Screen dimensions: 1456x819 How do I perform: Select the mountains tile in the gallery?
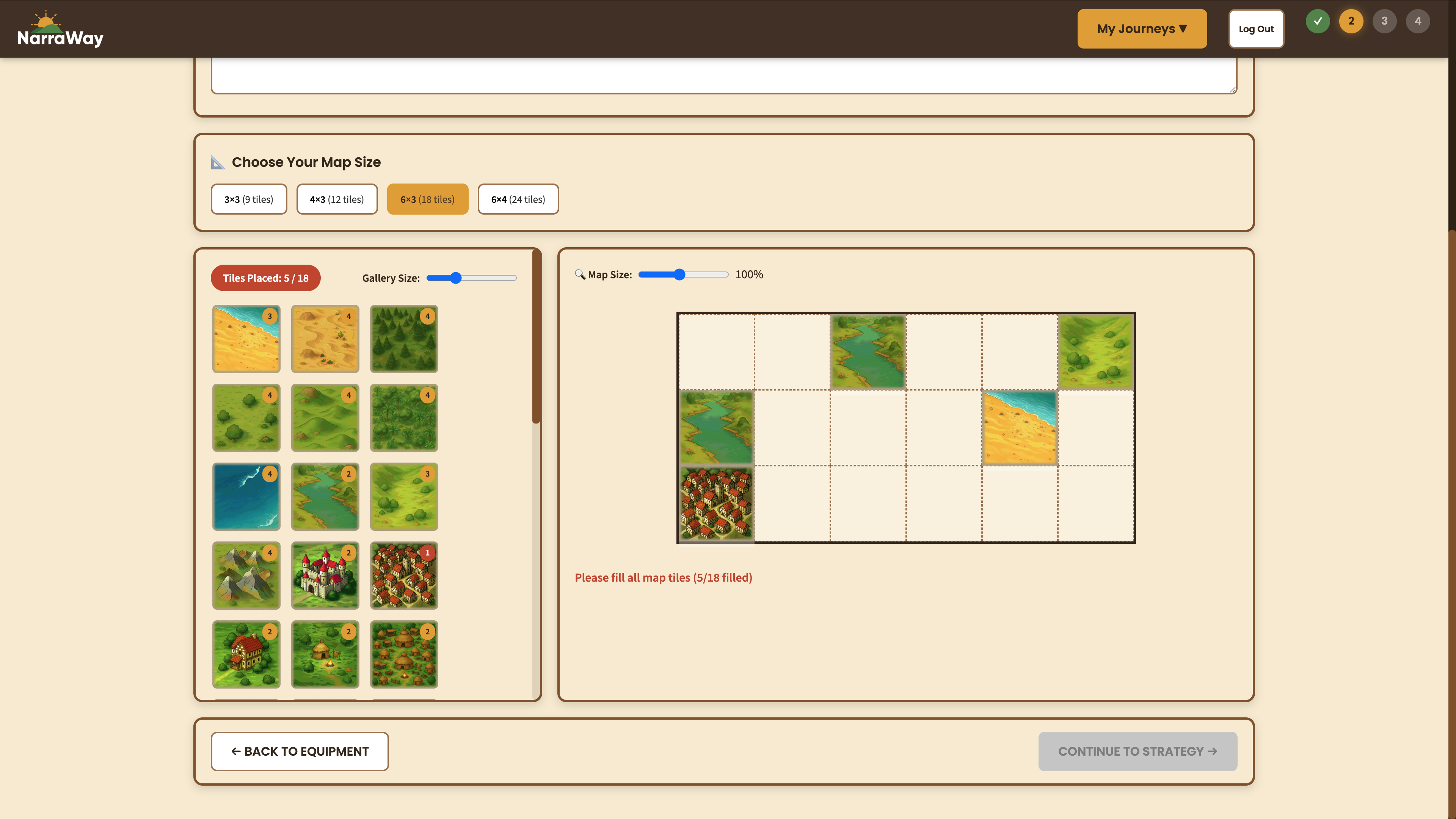[x=246, y=576]
